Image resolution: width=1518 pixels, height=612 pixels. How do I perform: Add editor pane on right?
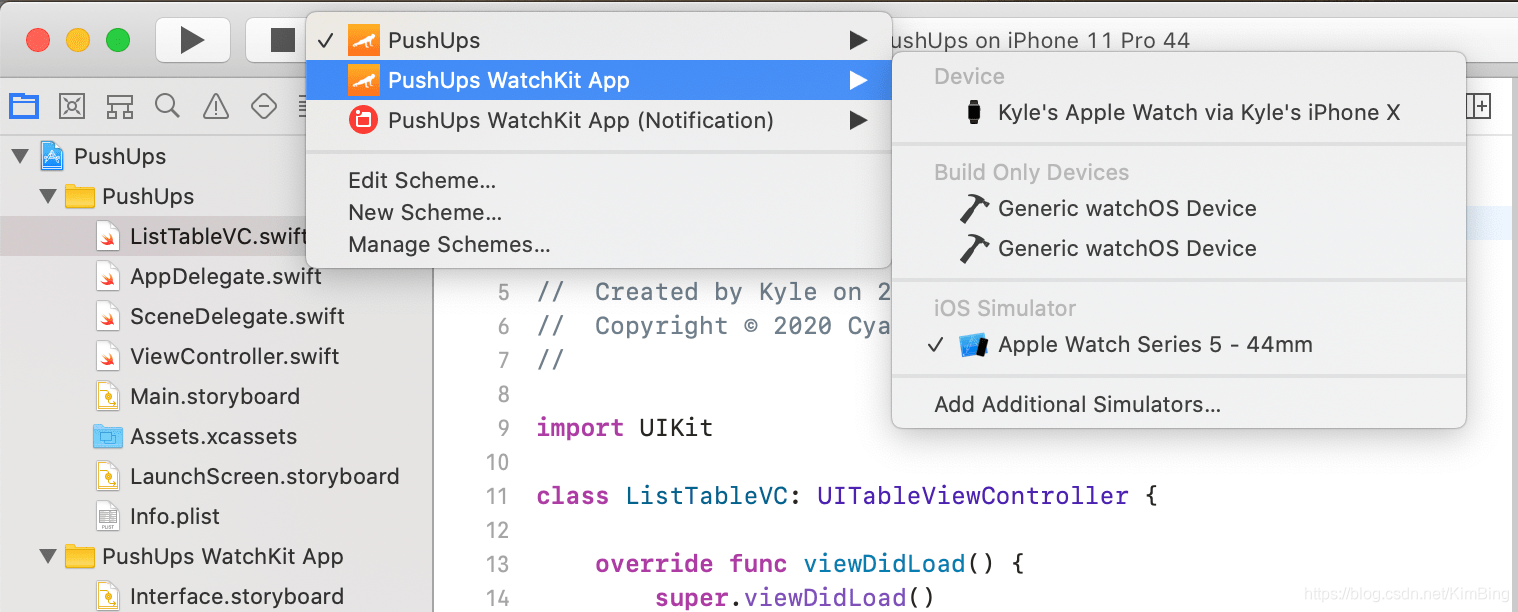point(1478,106)
